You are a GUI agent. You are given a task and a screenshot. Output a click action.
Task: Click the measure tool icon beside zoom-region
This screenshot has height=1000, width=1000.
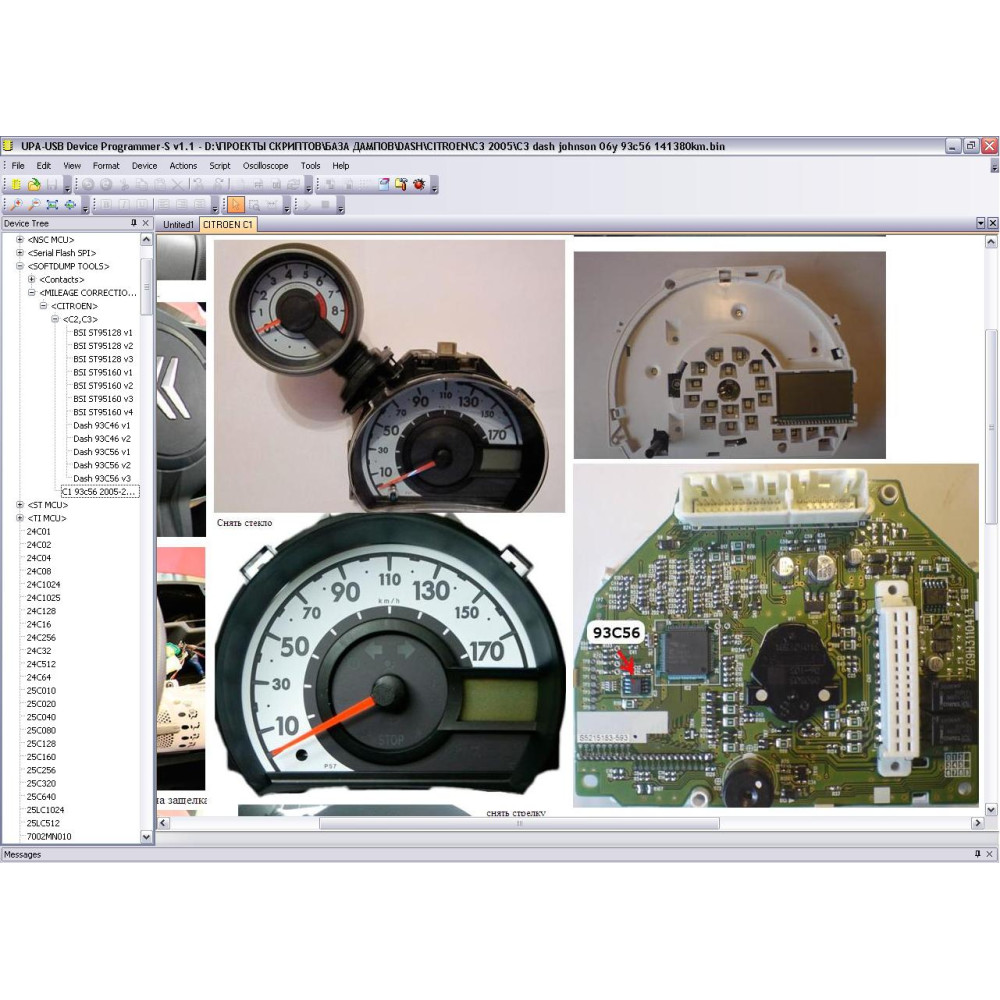pyautogui.click(x=272, y=205)
